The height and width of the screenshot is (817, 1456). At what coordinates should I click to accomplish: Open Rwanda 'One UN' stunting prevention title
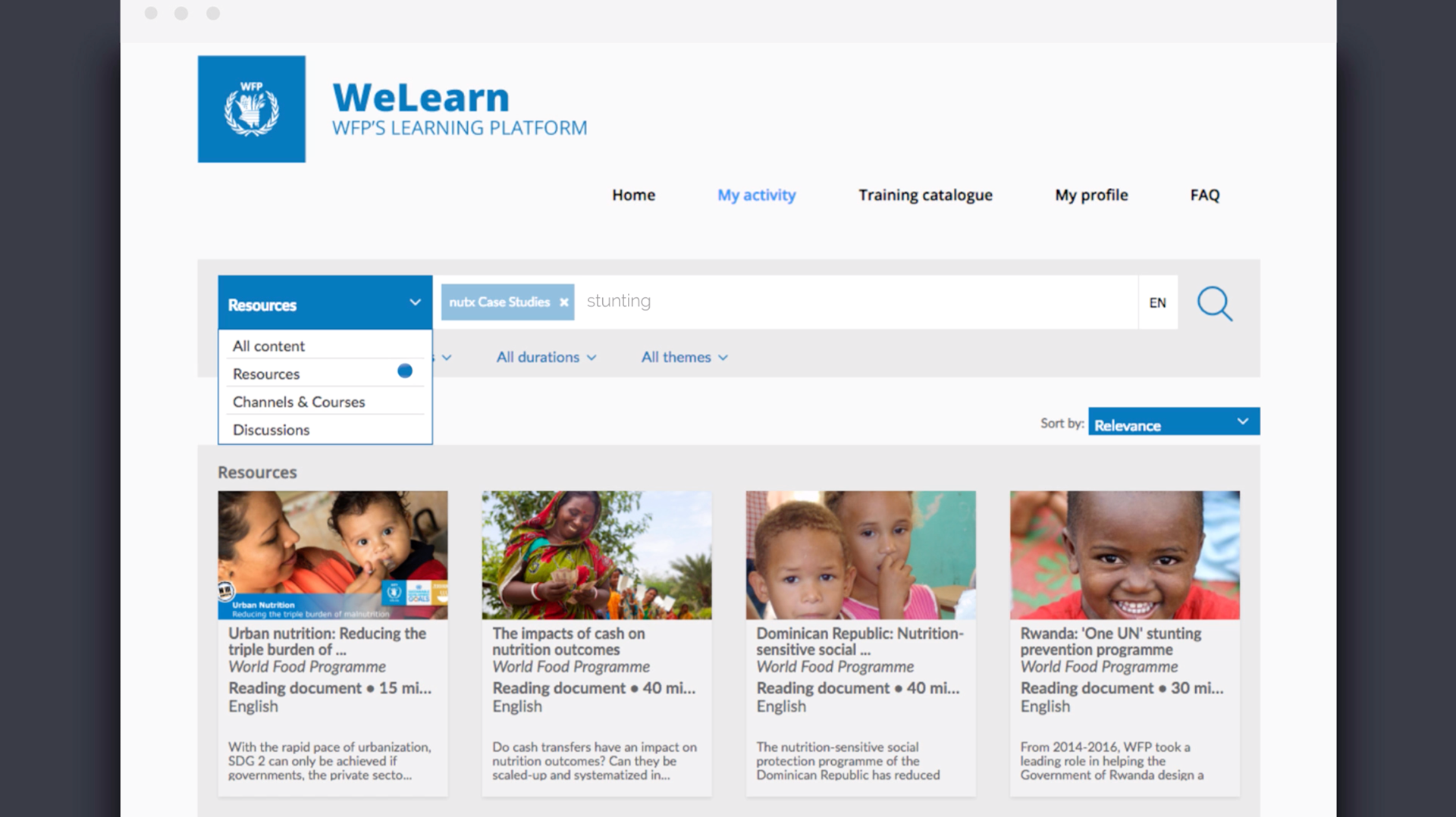[1110, 641]
